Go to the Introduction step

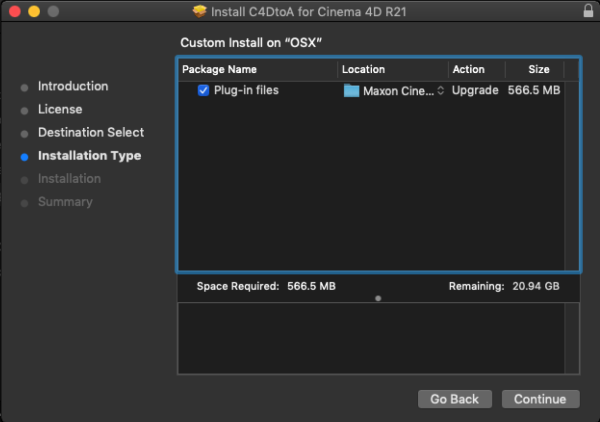(73, 87)
